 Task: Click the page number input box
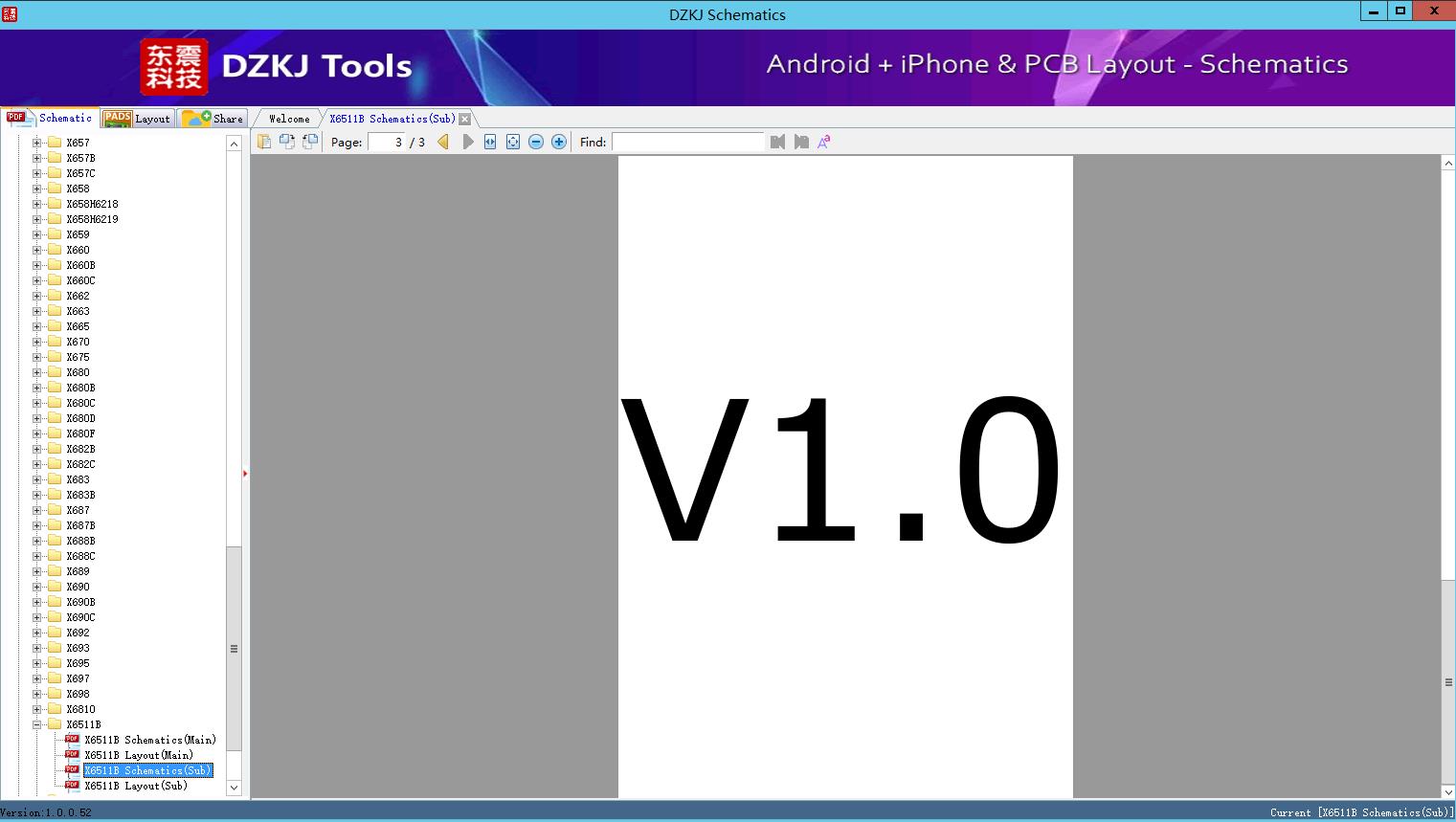coord(386,142)
